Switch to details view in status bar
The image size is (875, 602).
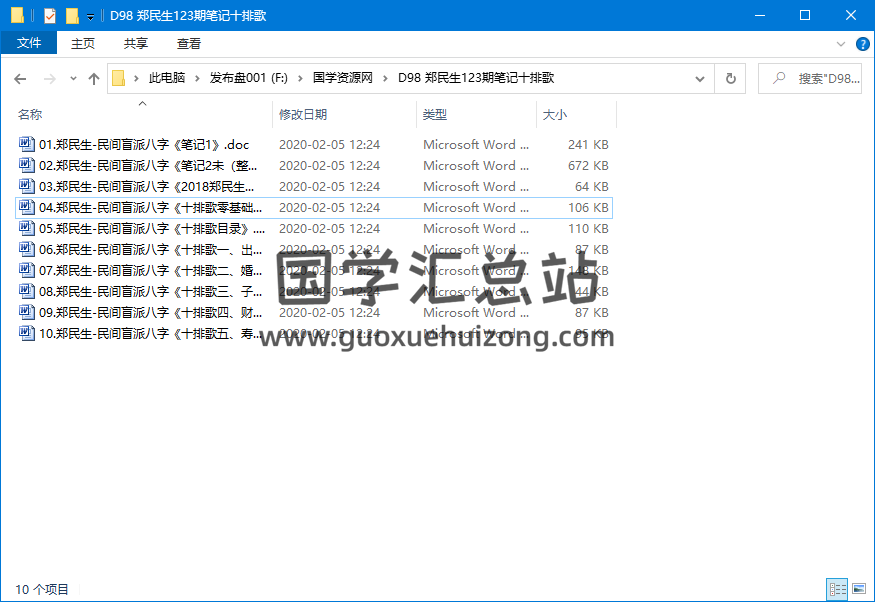click(x=837, y=589)
